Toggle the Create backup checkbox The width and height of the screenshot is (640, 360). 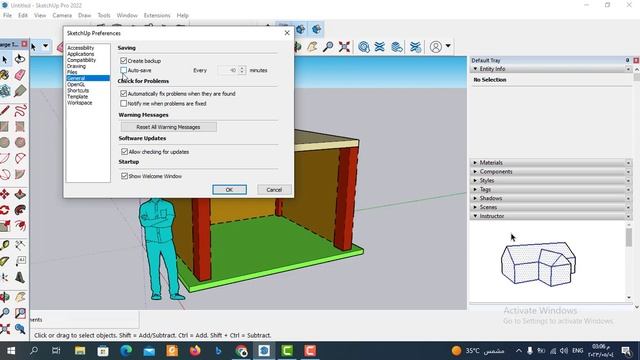[x=124, y=60]
